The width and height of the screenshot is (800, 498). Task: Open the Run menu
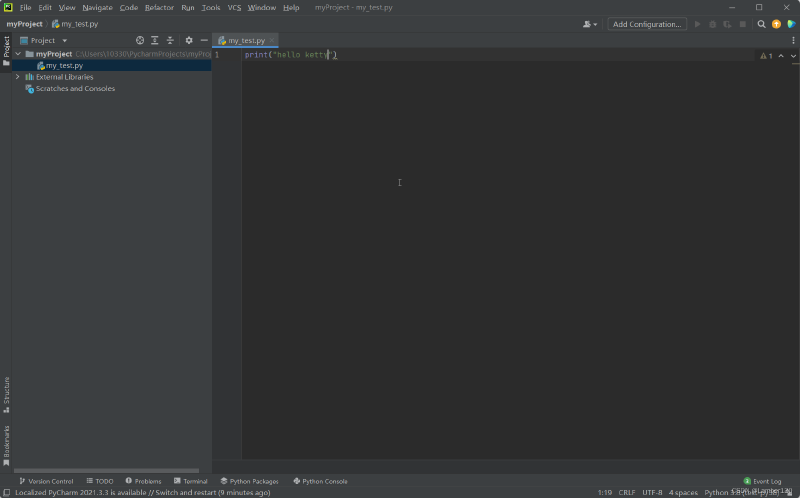[188, 8]
